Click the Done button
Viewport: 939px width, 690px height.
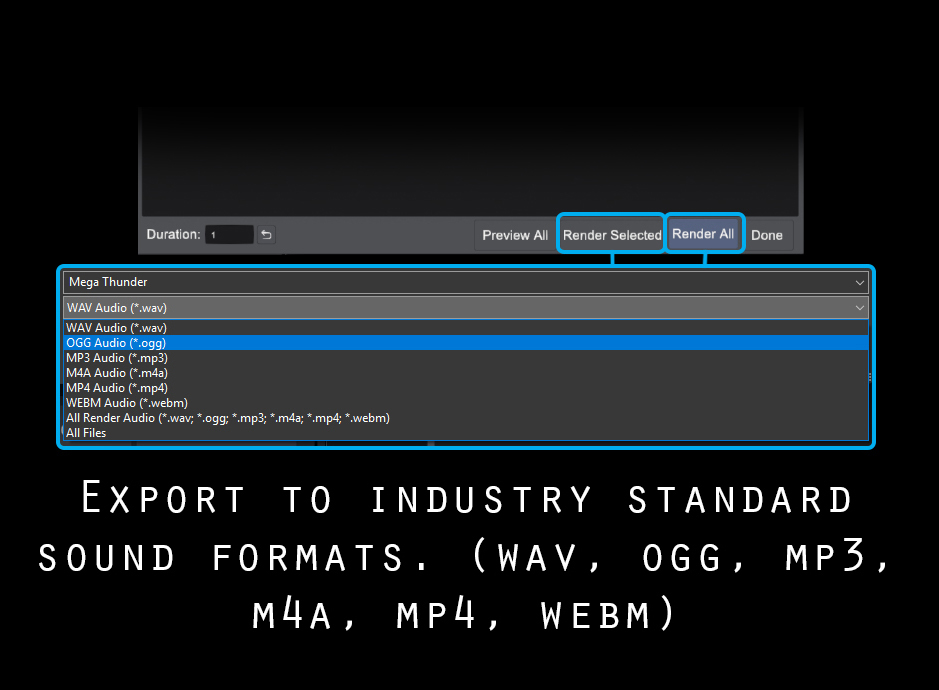coord(767,235)
